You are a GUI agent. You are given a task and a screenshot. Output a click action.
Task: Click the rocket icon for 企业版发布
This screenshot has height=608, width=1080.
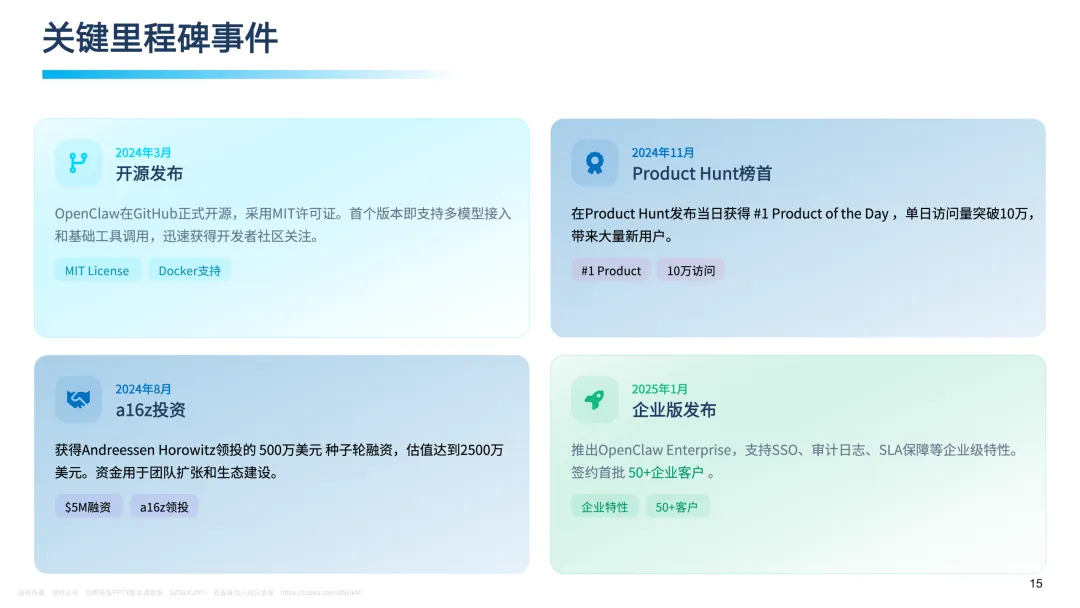(x=594, y=399)
